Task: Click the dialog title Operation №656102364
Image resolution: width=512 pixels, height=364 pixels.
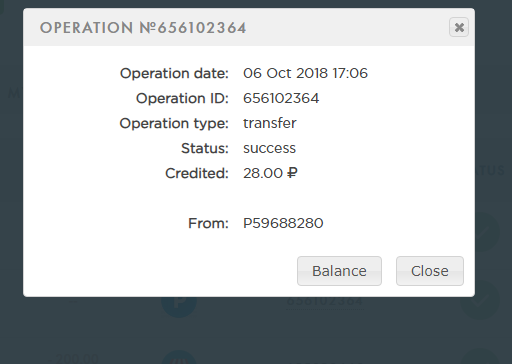Action: [143, 28]
